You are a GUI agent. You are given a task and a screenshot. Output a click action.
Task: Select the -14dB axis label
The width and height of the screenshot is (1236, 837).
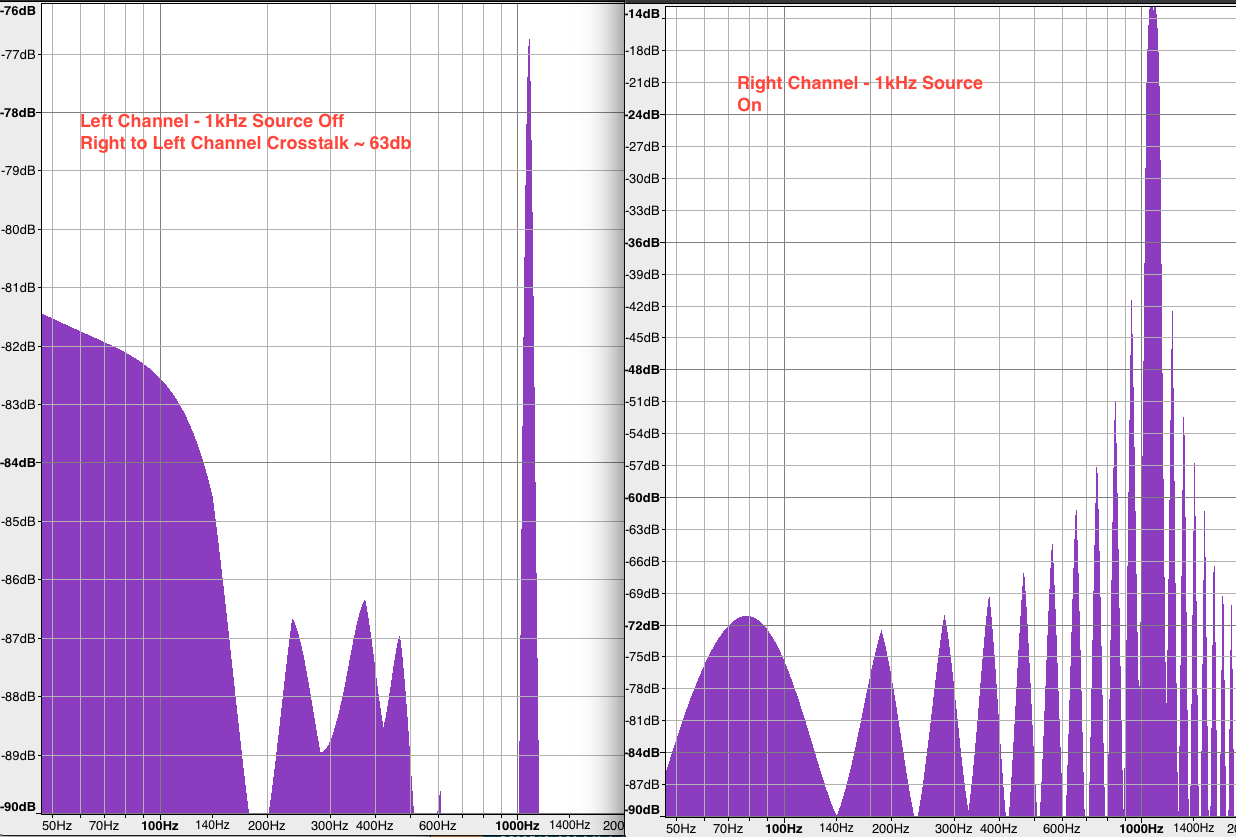coord(642,14)
